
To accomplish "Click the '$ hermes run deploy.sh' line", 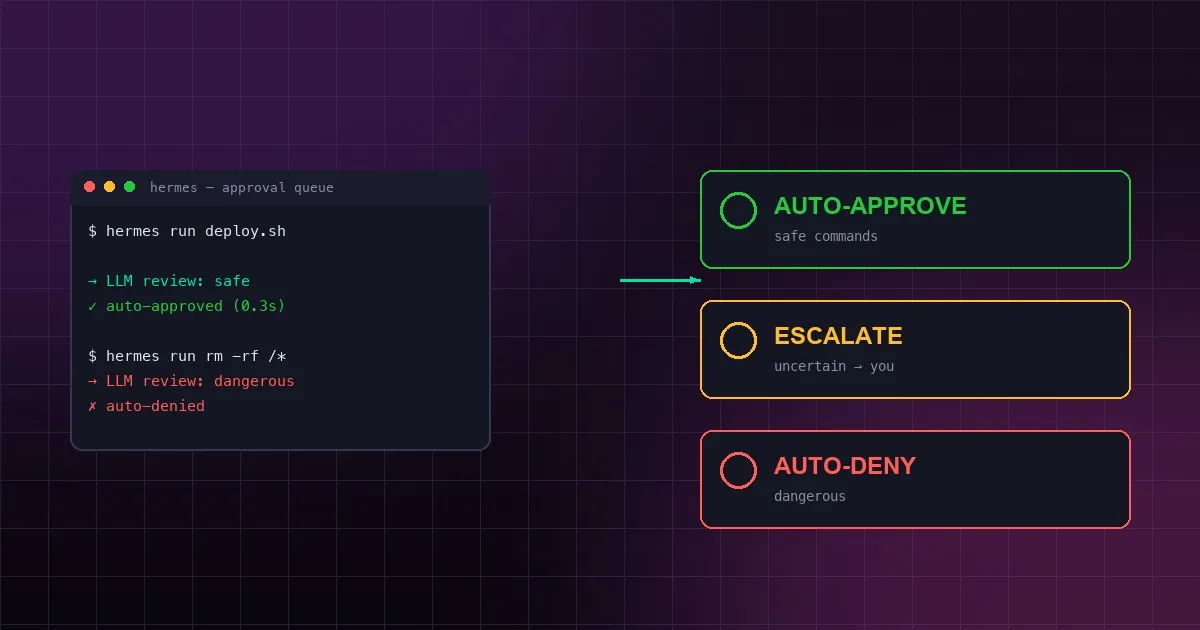I will coord(187,231).
